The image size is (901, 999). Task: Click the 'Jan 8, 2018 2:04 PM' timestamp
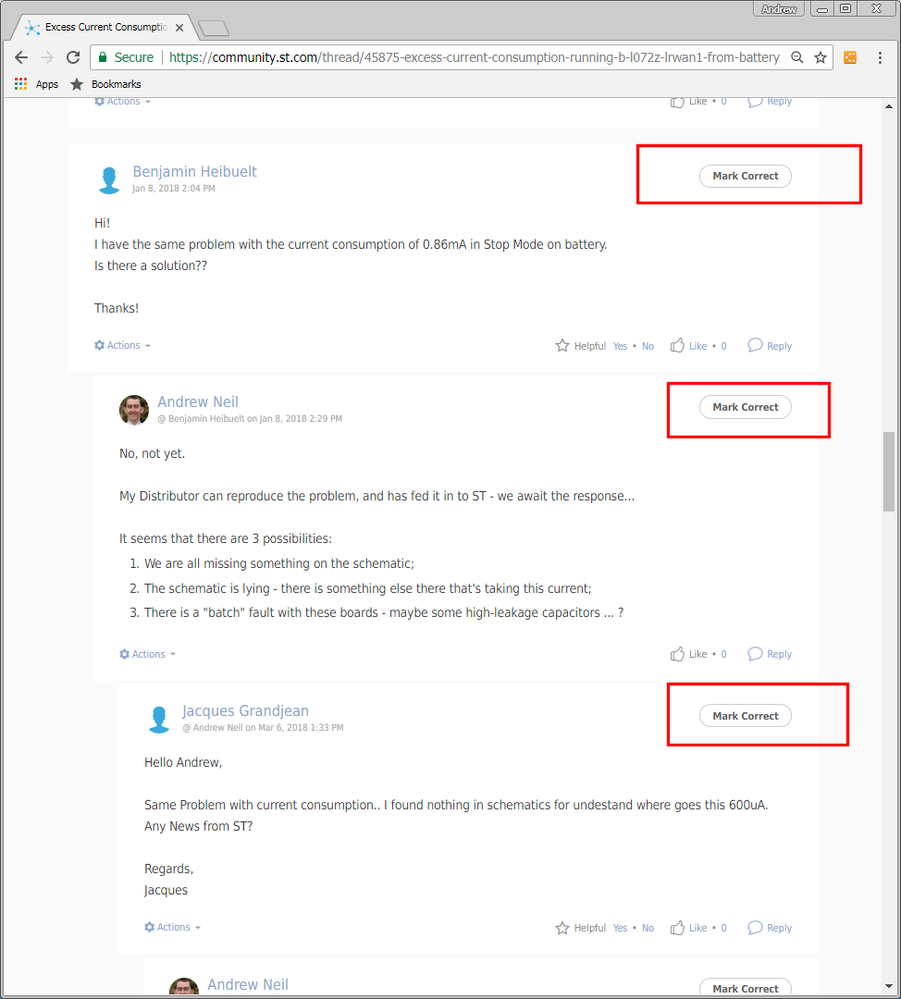tap(173, 189)
